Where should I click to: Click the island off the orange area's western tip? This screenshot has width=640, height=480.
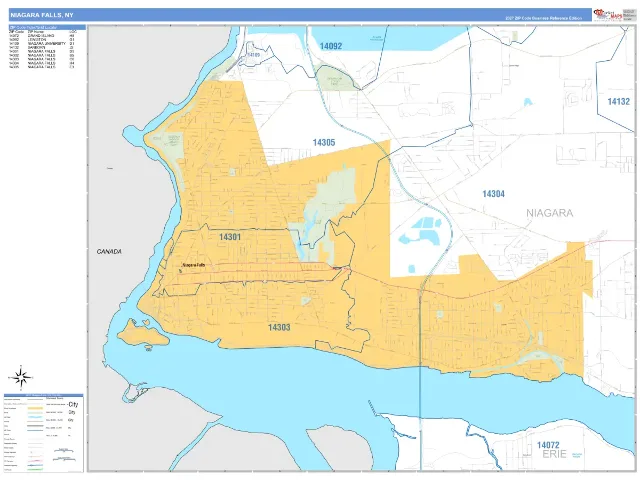click(x=143, y=333)
